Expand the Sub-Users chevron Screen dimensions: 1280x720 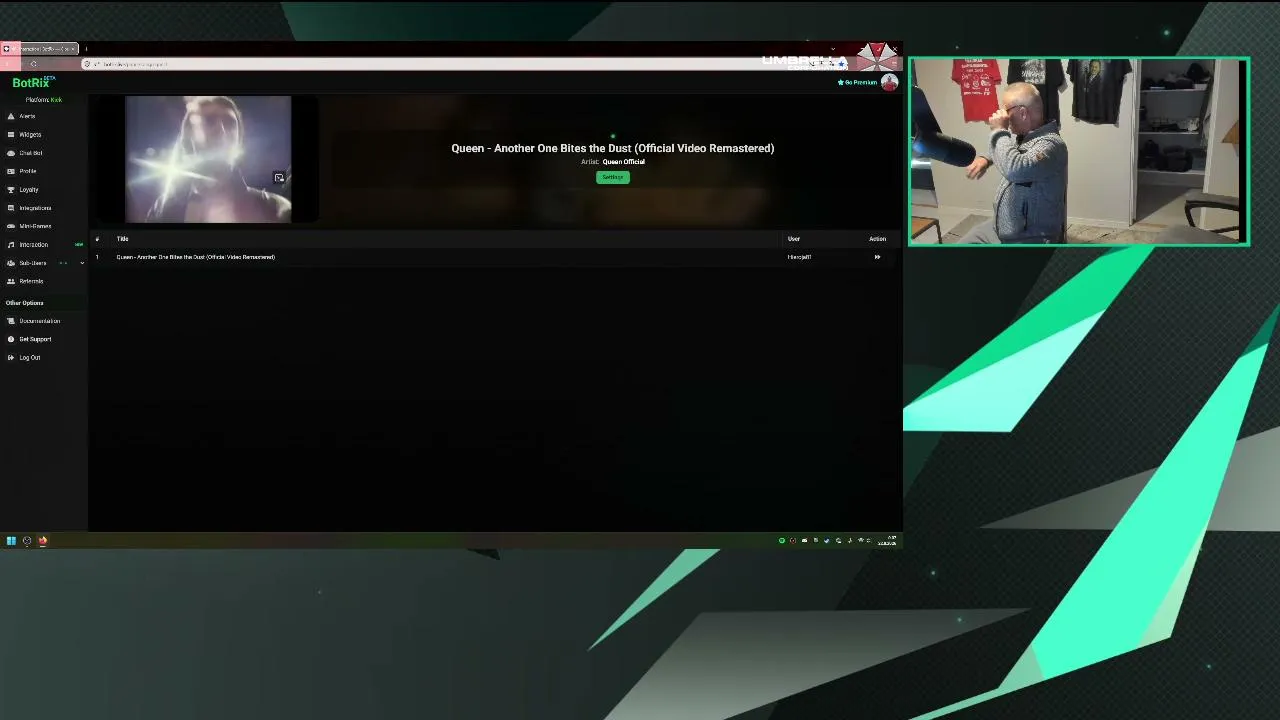point(82,263)
